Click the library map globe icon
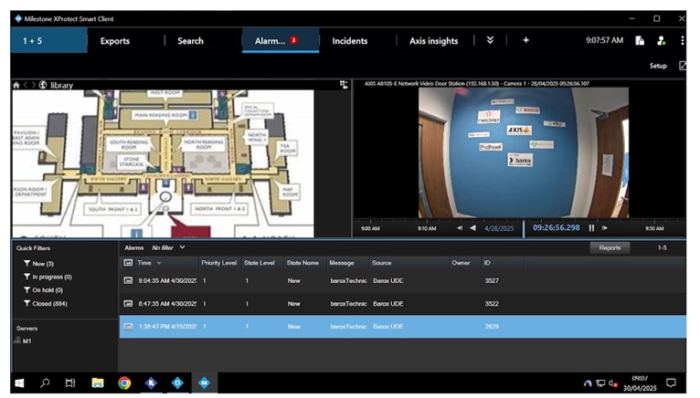 [43, 85]
